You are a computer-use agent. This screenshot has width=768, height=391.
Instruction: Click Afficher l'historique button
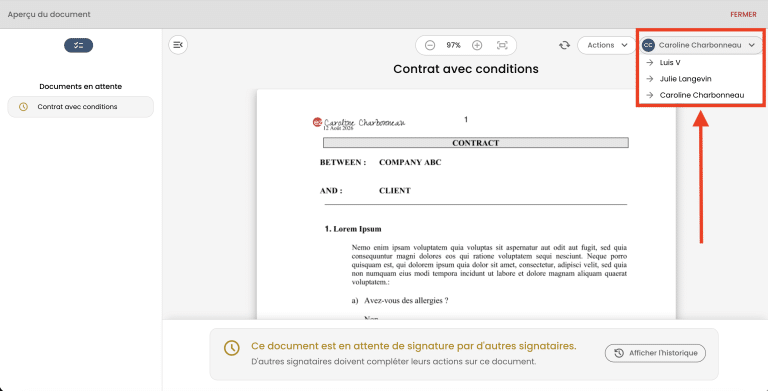[655, 353]
